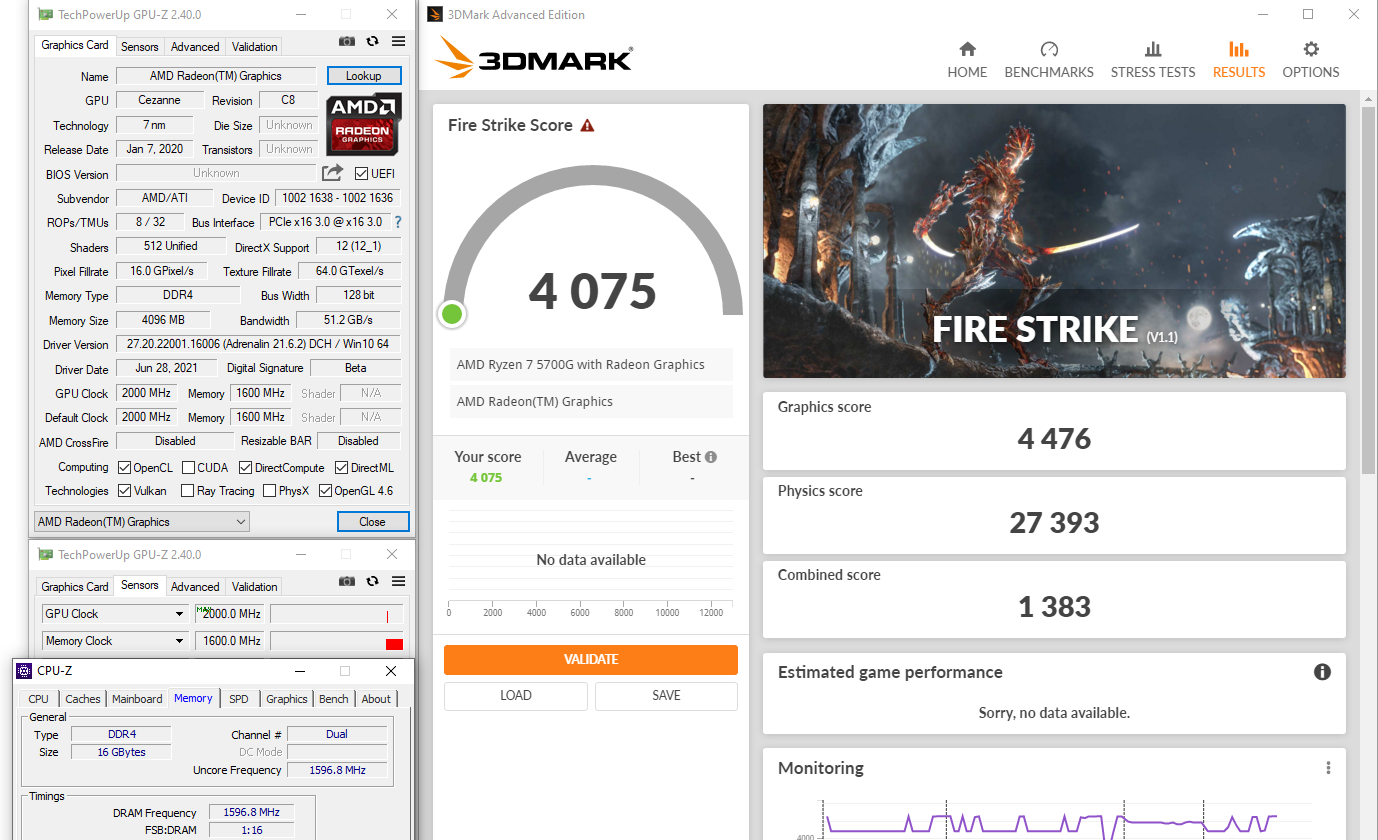
Task: Toggle the CUDA checkbox
Action: (x=188, y=467)
